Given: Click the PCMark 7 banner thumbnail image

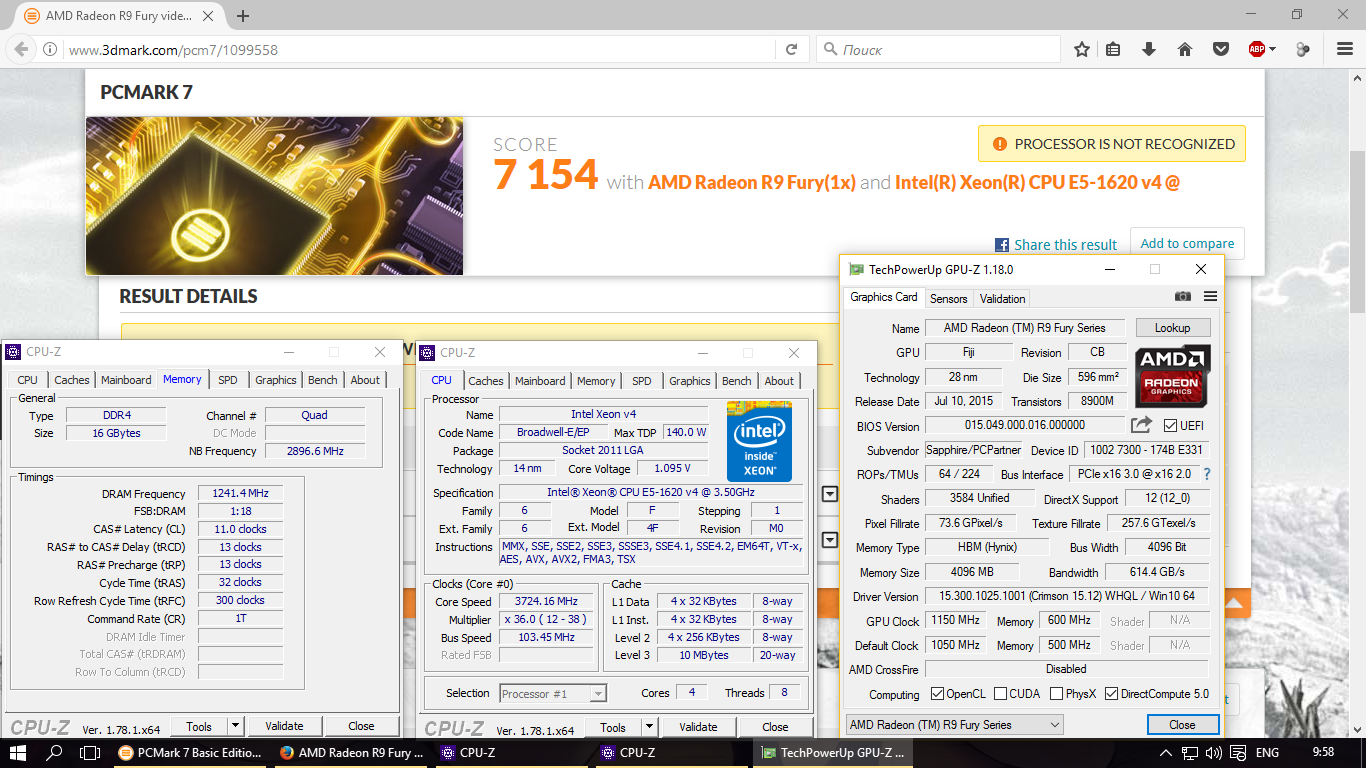Looking at the screenshot, I should pos(275,195).
